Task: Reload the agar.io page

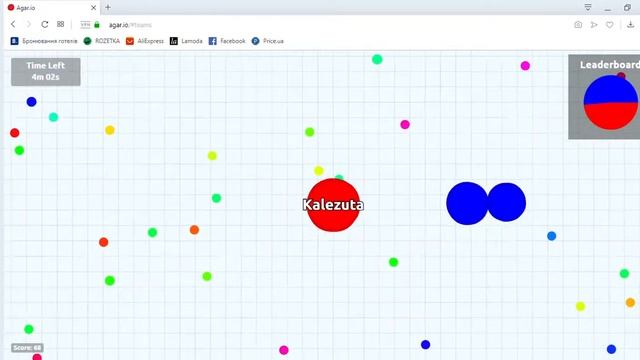Action: point(44,24)
